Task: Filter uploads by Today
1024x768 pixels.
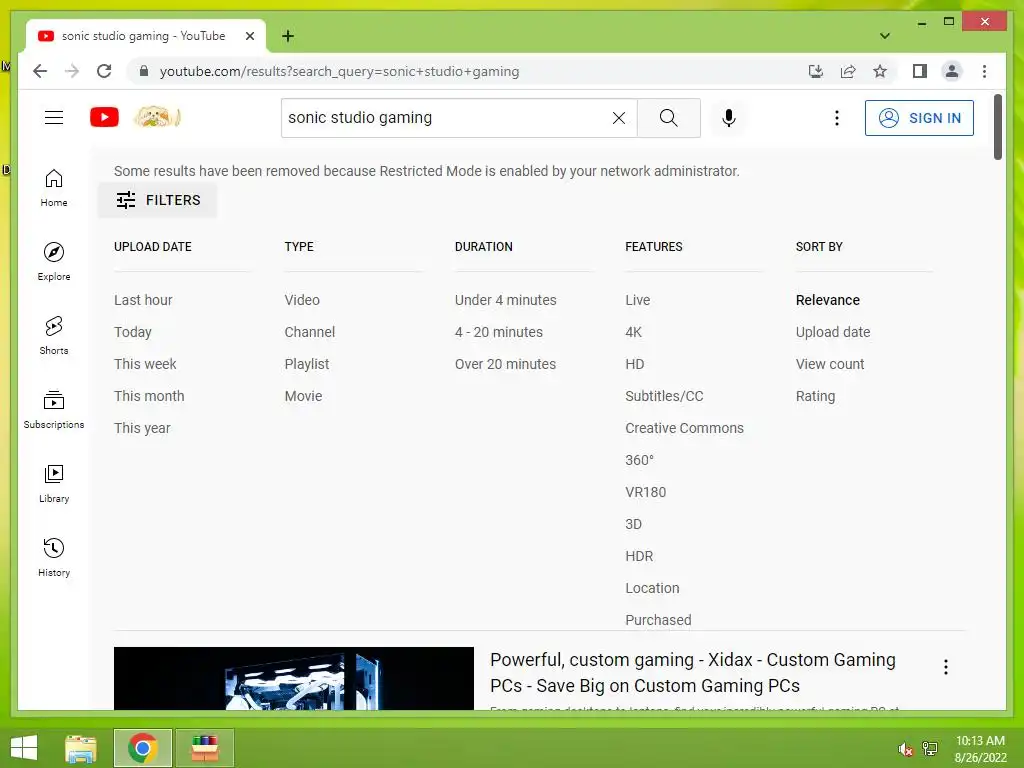Action: click(x=133, y=332)
